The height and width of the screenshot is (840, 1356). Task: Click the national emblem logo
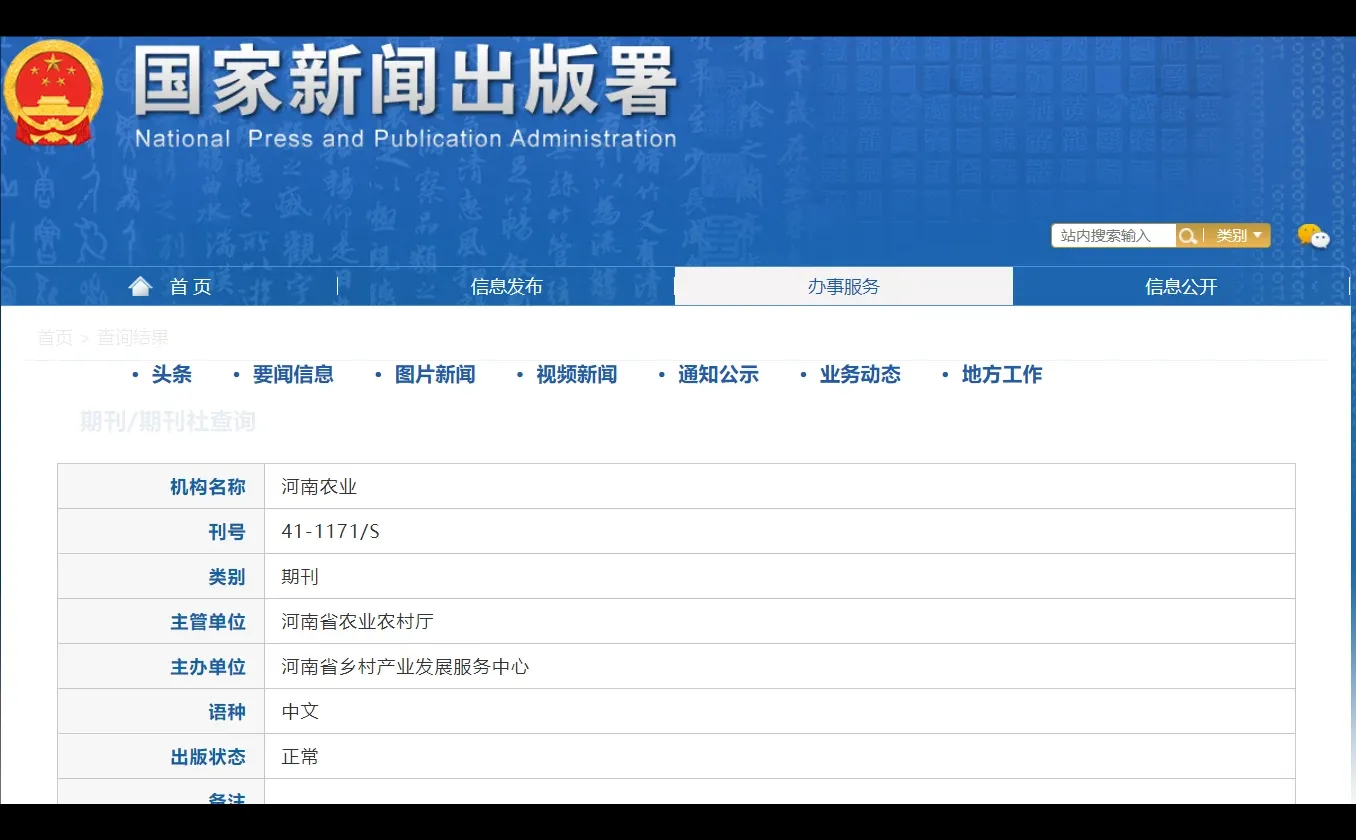[53, 92]
